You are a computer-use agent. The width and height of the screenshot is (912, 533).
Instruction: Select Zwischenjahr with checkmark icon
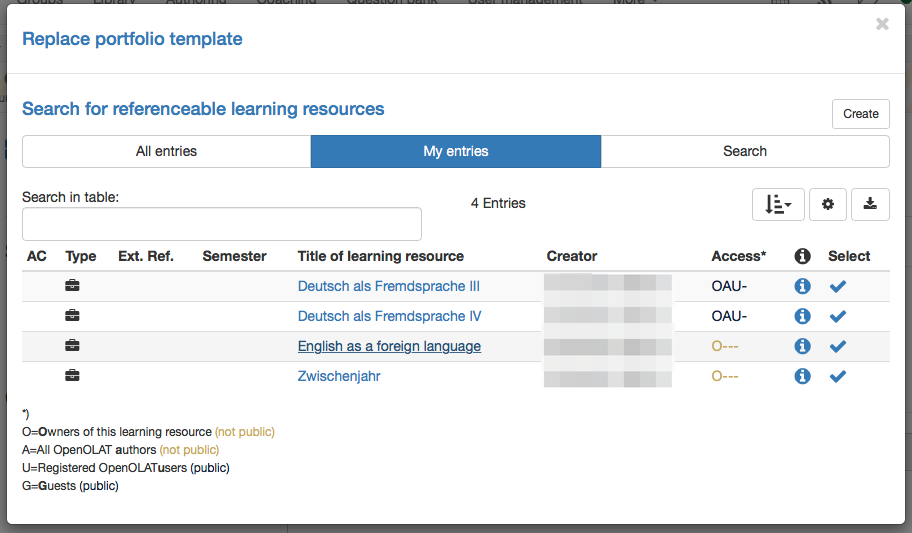pos(838,377)
